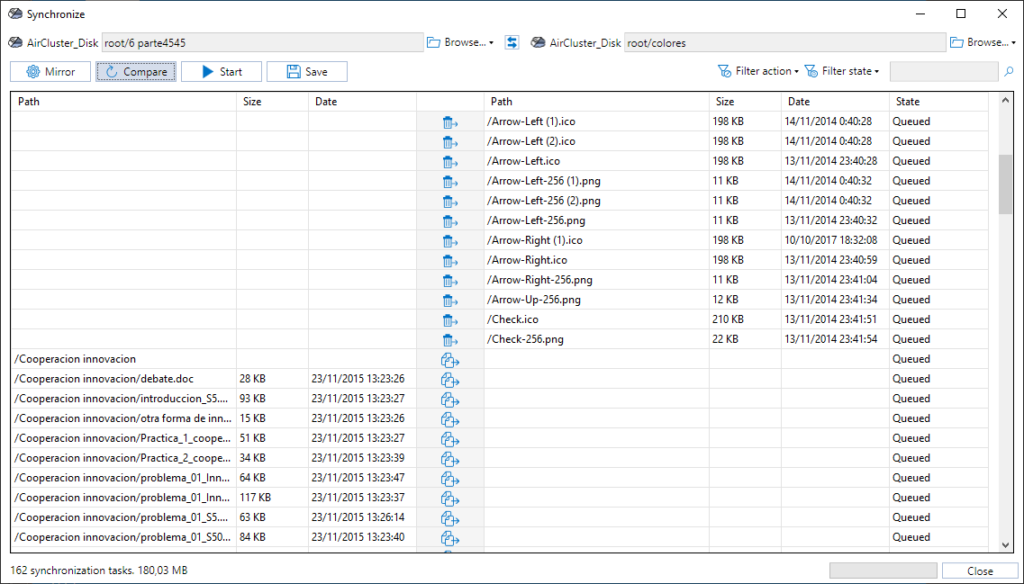Start the synchronization
The image size is (1024, 584).
click(221, 71)
